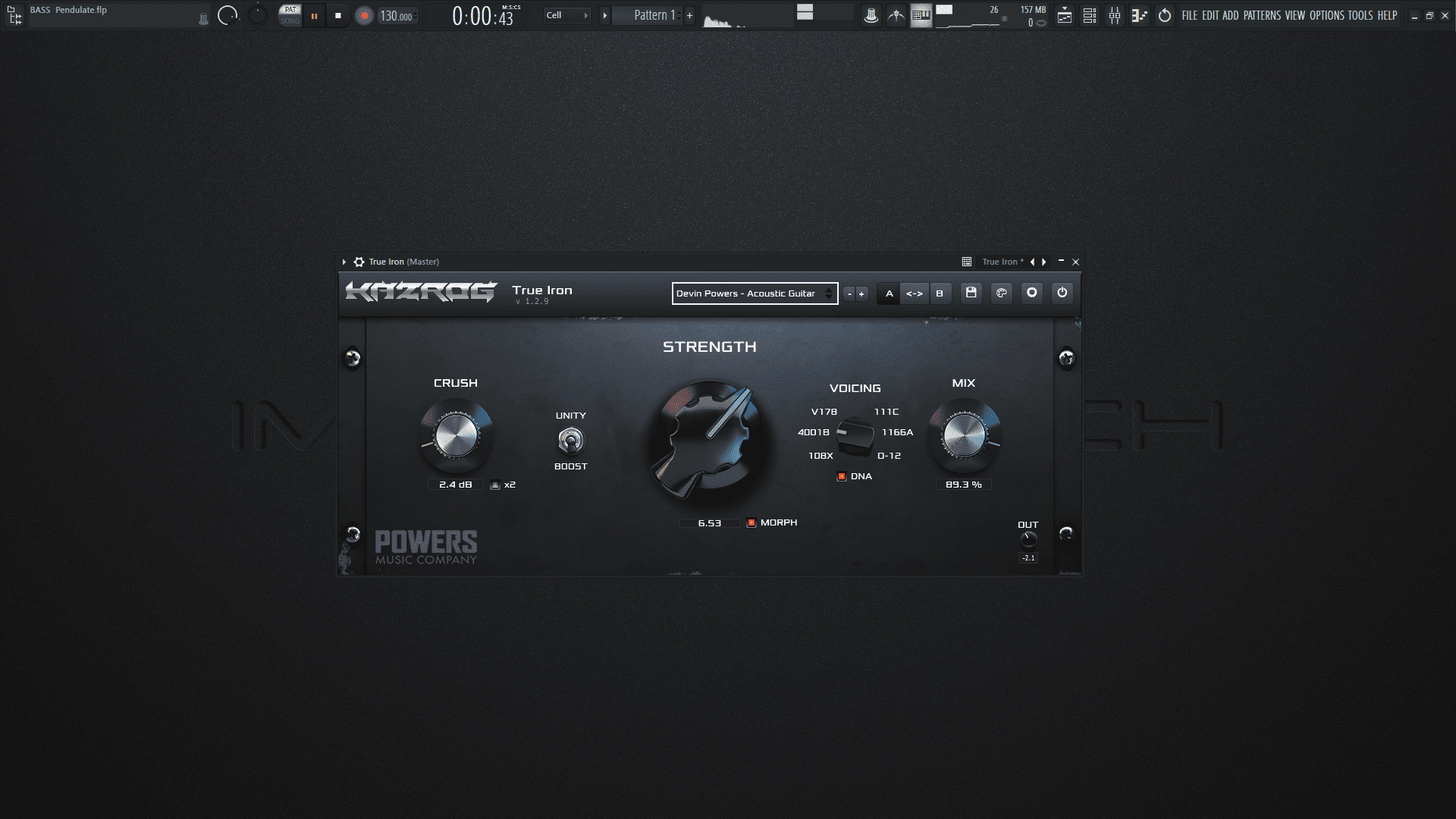This screenshot has height=819, width=1456.
Task: Click the master pitch knob in toolbar
Action: tap(258, 14)
